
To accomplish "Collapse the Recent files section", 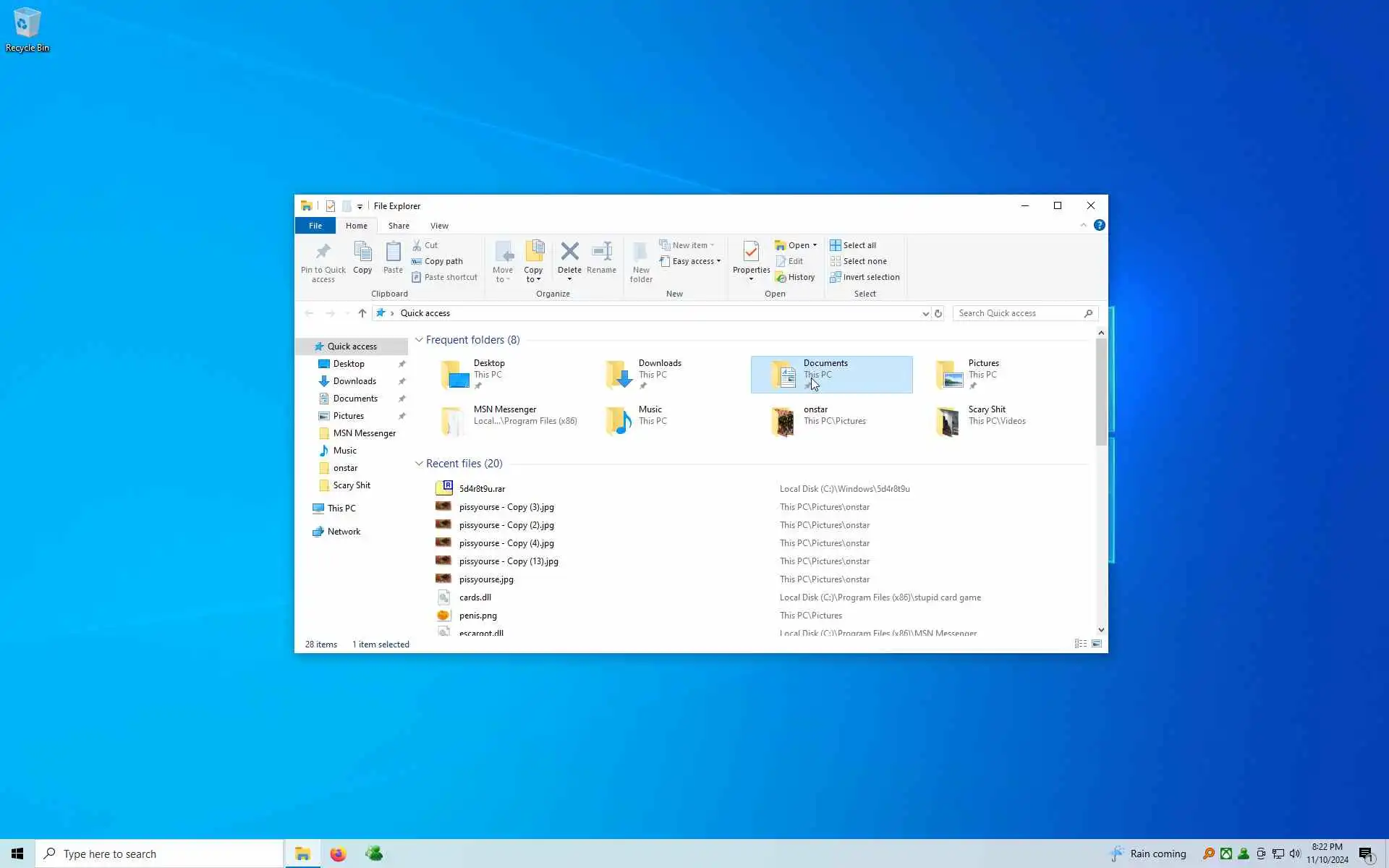I will (419, 464).
